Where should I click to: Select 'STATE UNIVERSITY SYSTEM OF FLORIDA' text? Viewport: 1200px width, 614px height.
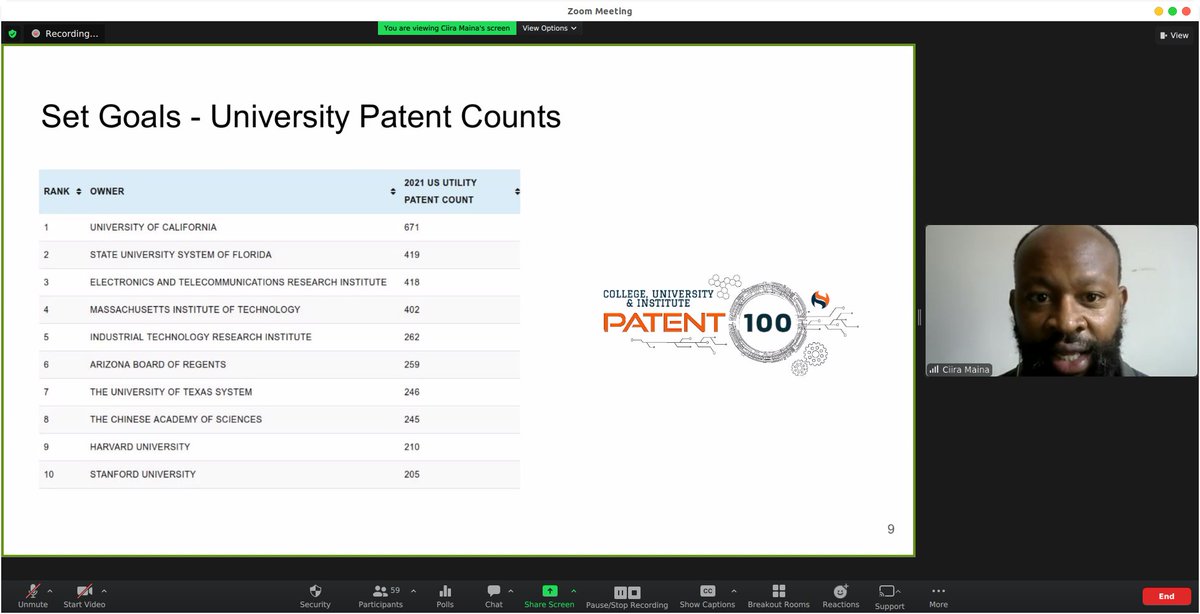click(181, 255)
